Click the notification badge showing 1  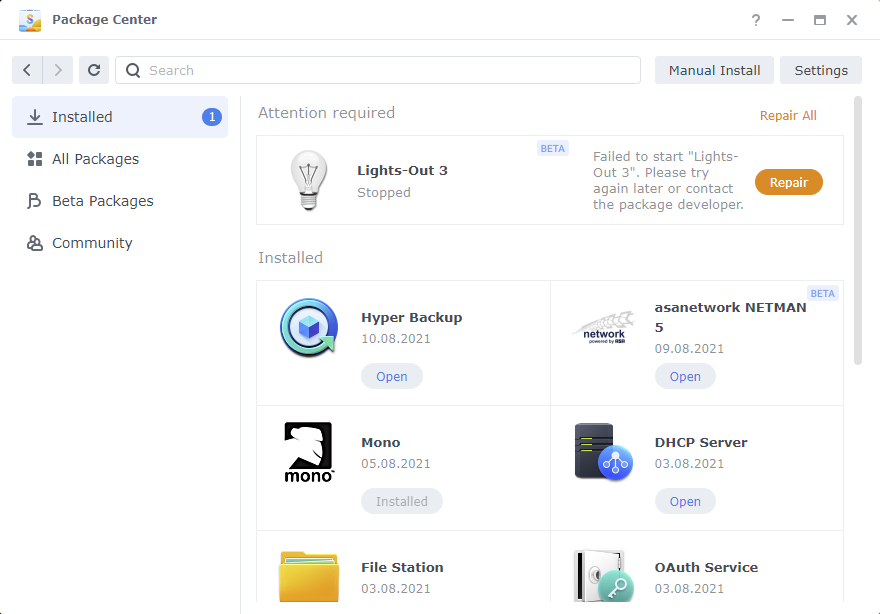coord(212,117)
